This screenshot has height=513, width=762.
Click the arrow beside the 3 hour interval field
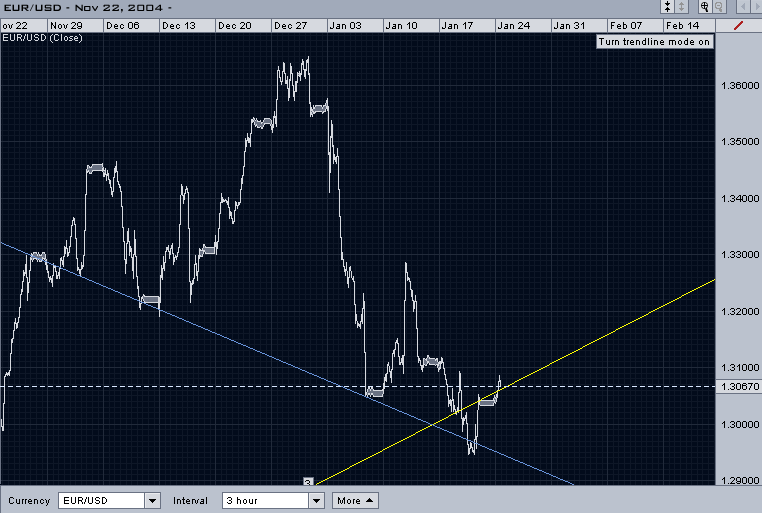click(x=316, y=500)
